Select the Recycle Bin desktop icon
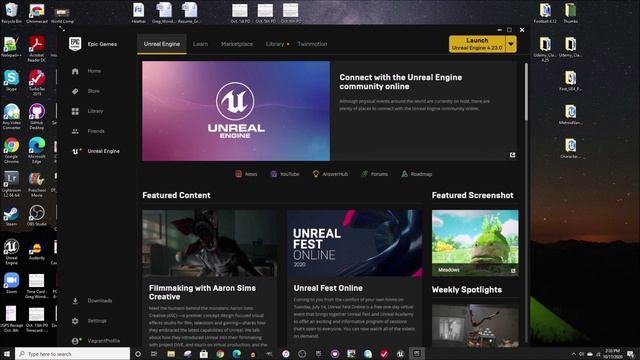The image size is (640, 360). click(11, 13)
